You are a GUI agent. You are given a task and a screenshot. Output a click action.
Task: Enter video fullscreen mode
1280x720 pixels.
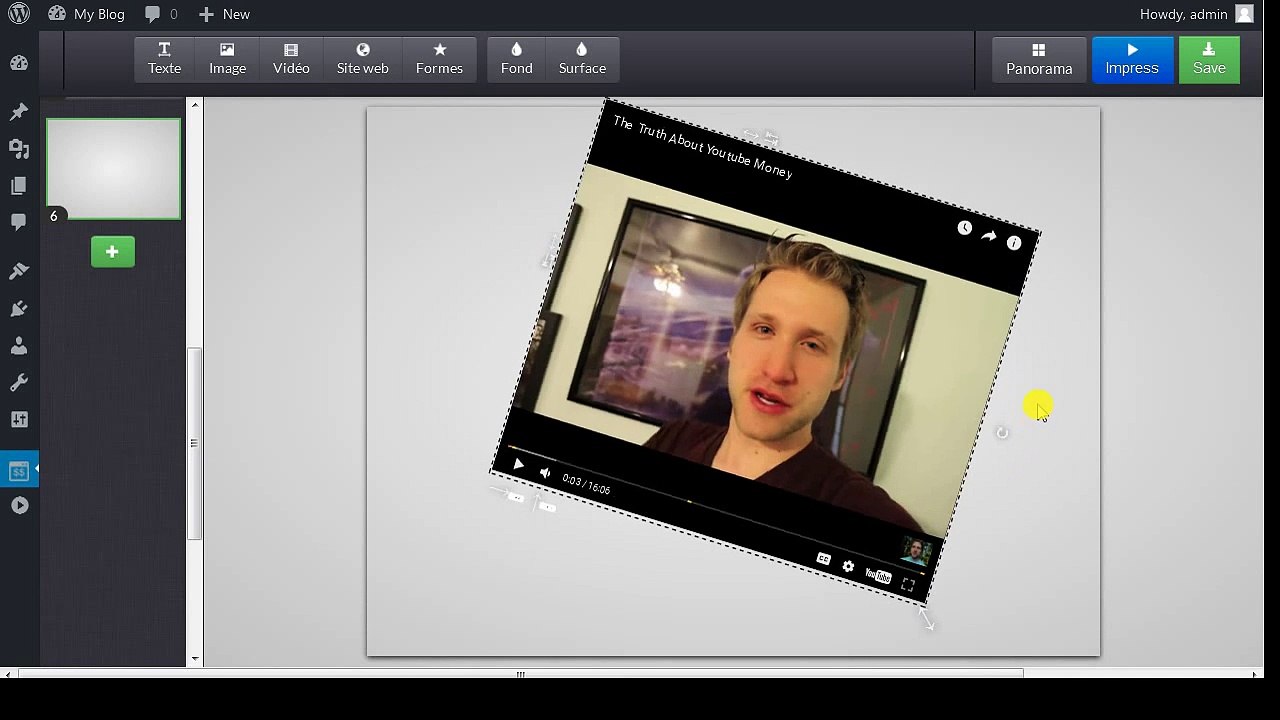click(x=907, y=585)
